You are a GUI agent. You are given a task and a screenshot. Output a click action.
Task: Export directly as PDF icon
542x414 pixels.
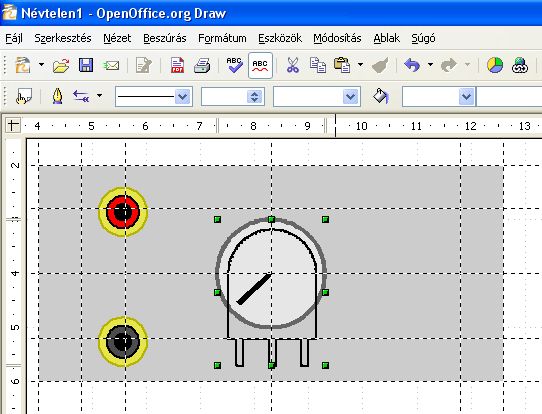(177, 65)
